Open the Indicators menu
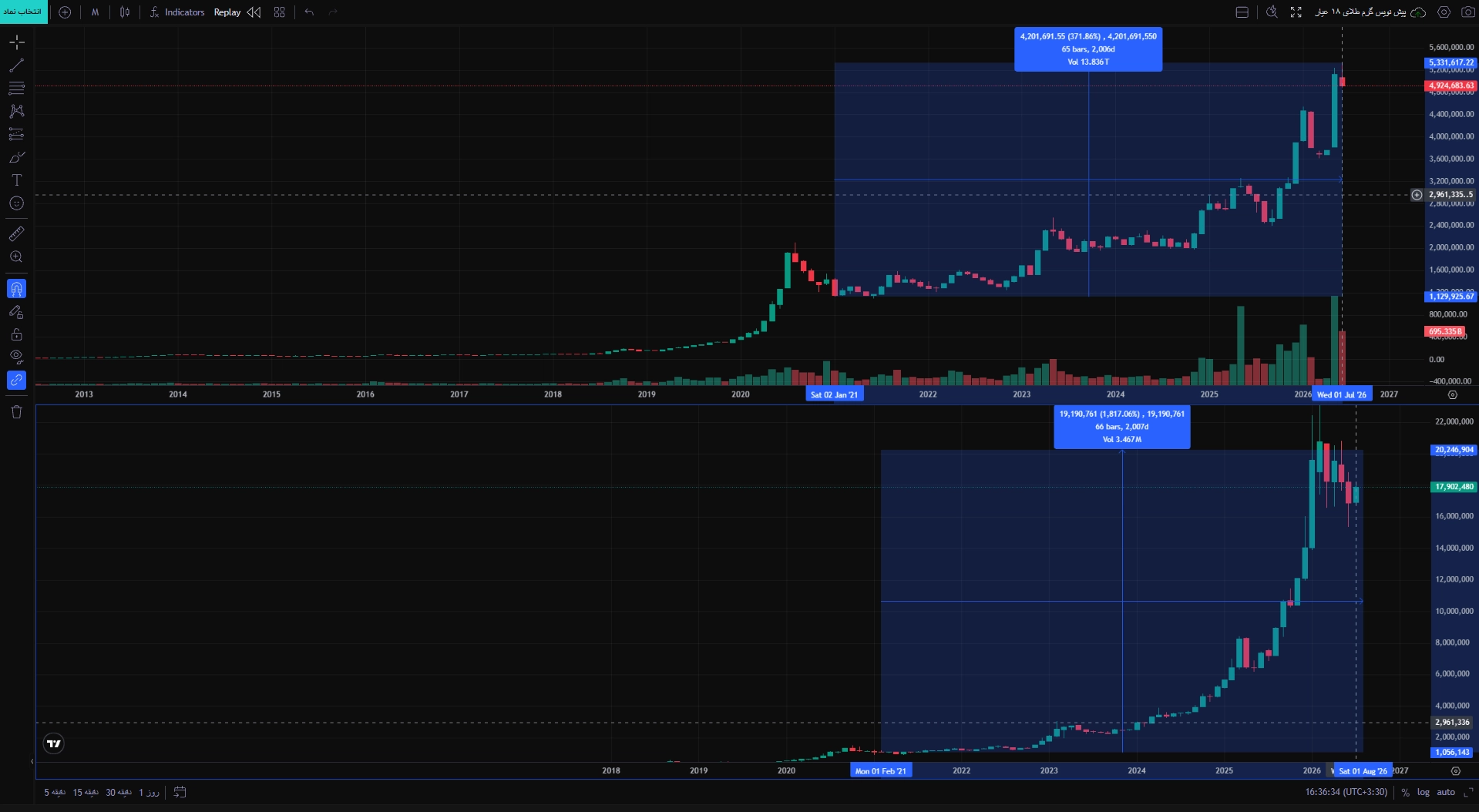The height and width of the screenshot is (812, 1479). 177,12
